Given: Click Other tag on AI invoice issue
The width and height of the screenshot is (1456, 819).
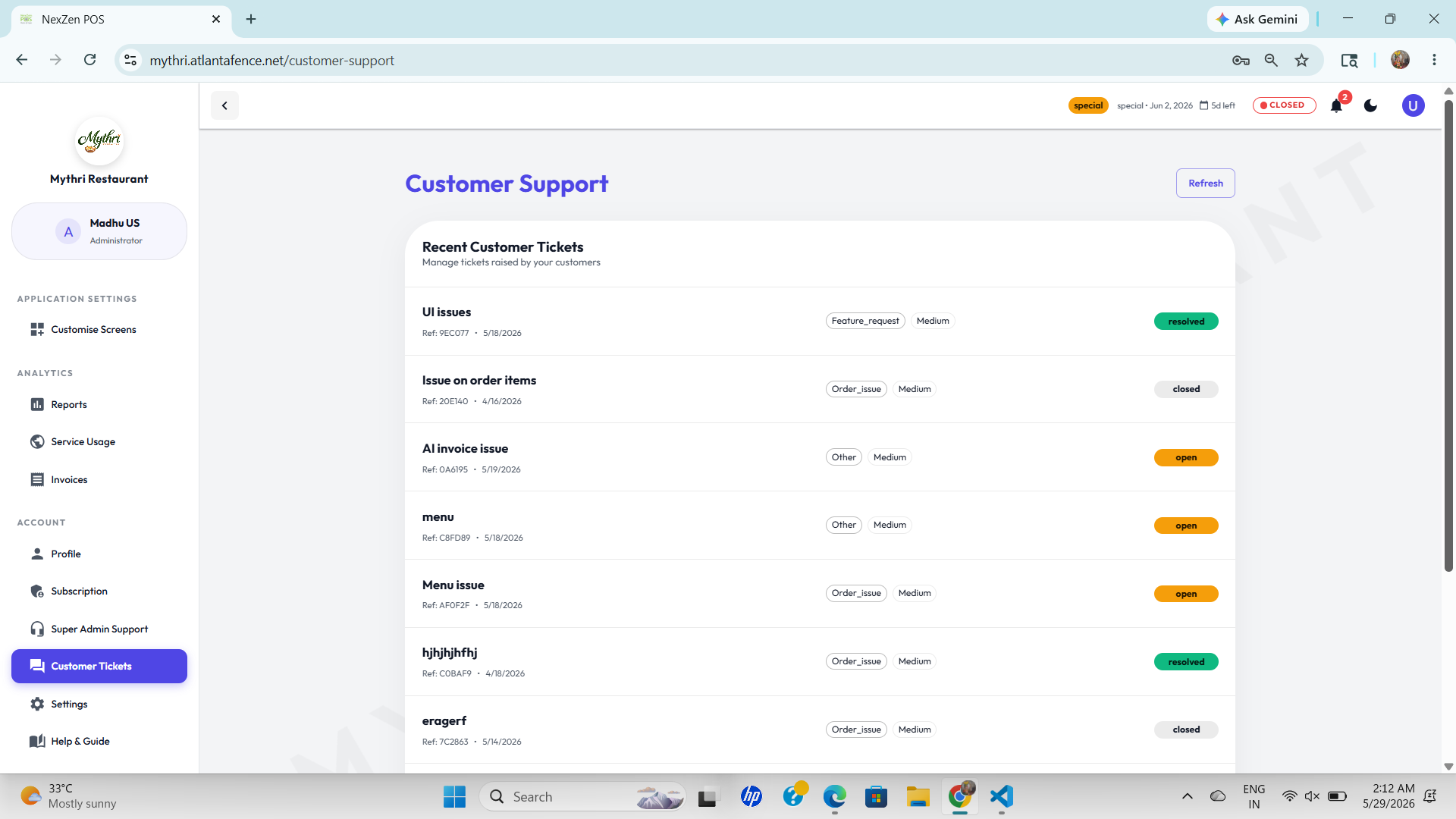Looking at the screenshot, I should click(x=843, y=457).
